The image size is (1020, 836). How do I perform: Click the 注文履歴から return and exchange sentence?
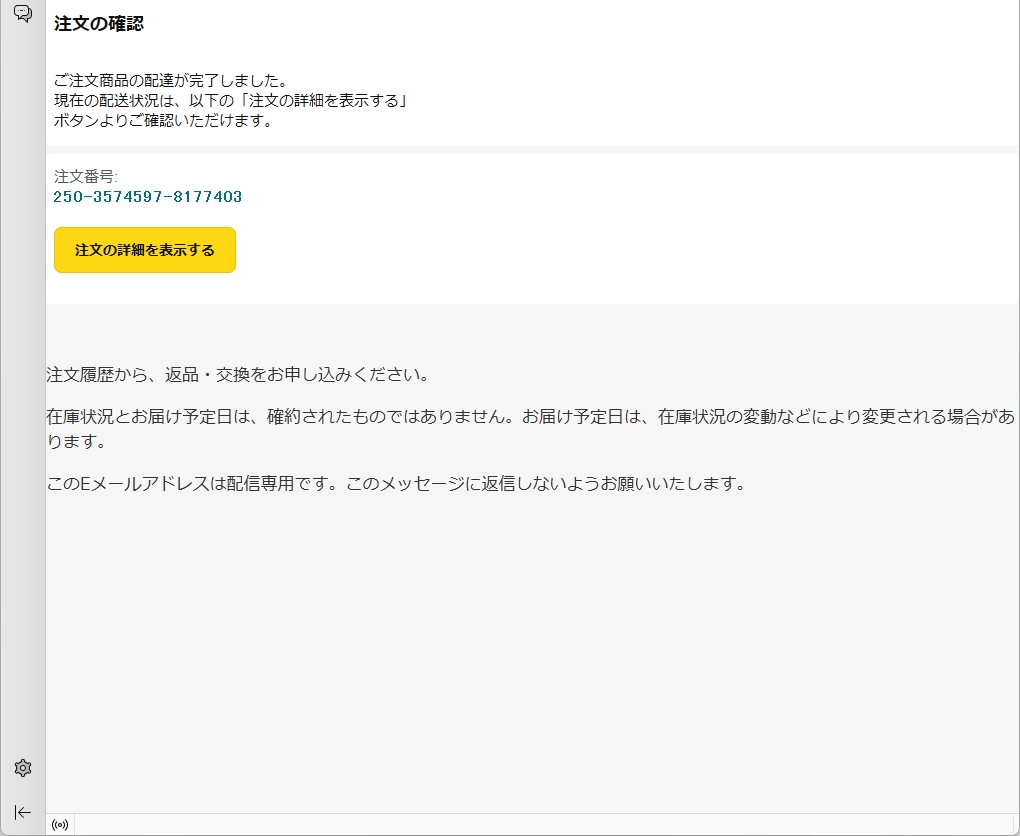tap(238, 375)
